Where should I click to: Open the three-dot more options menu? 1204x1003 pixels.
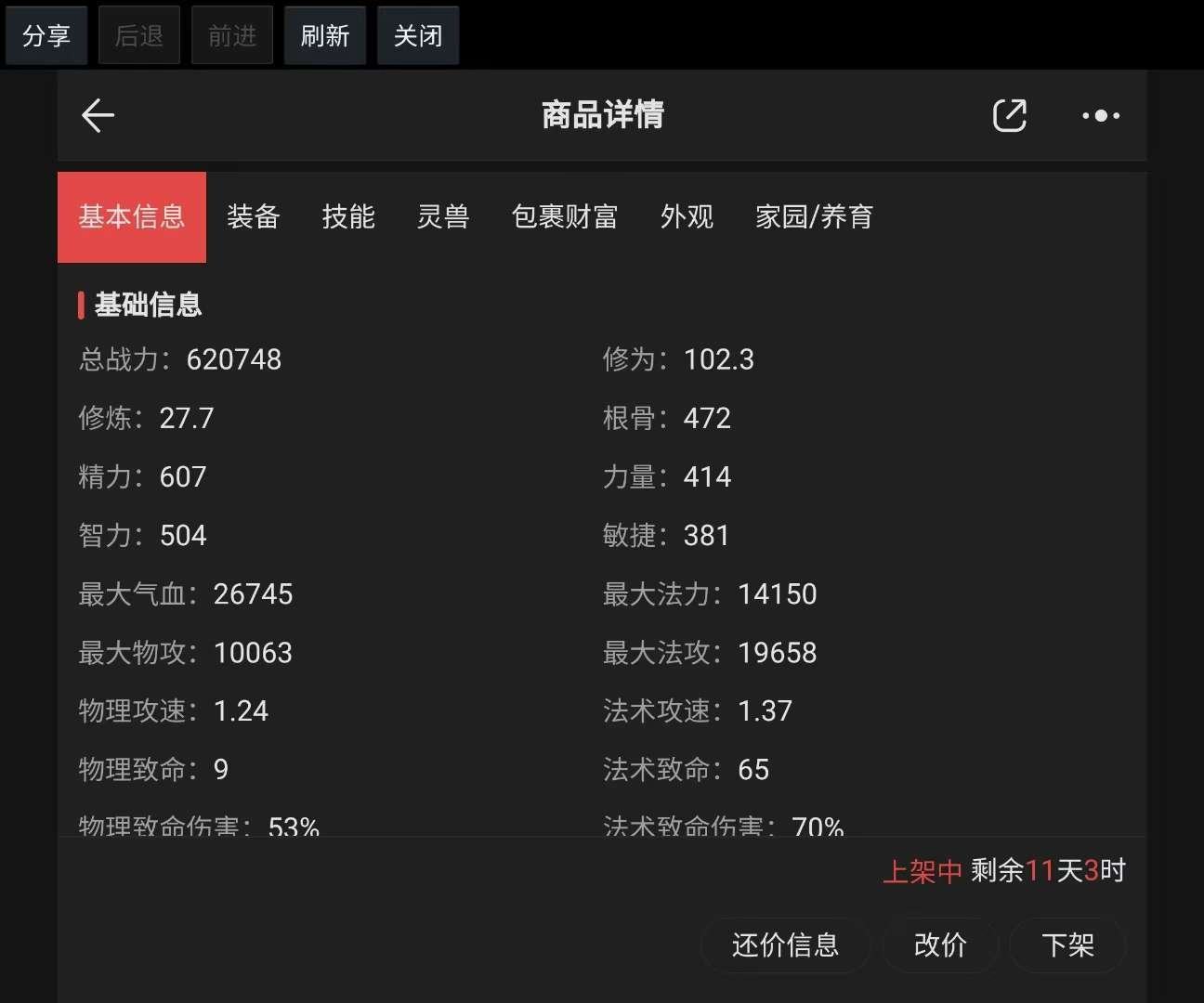point(1100,115)
